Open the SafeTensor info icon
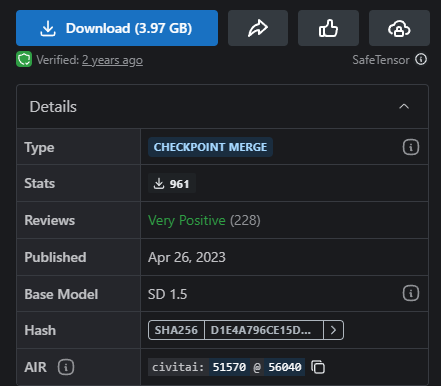This screenshot has height=386, width=441. (421, 60)
